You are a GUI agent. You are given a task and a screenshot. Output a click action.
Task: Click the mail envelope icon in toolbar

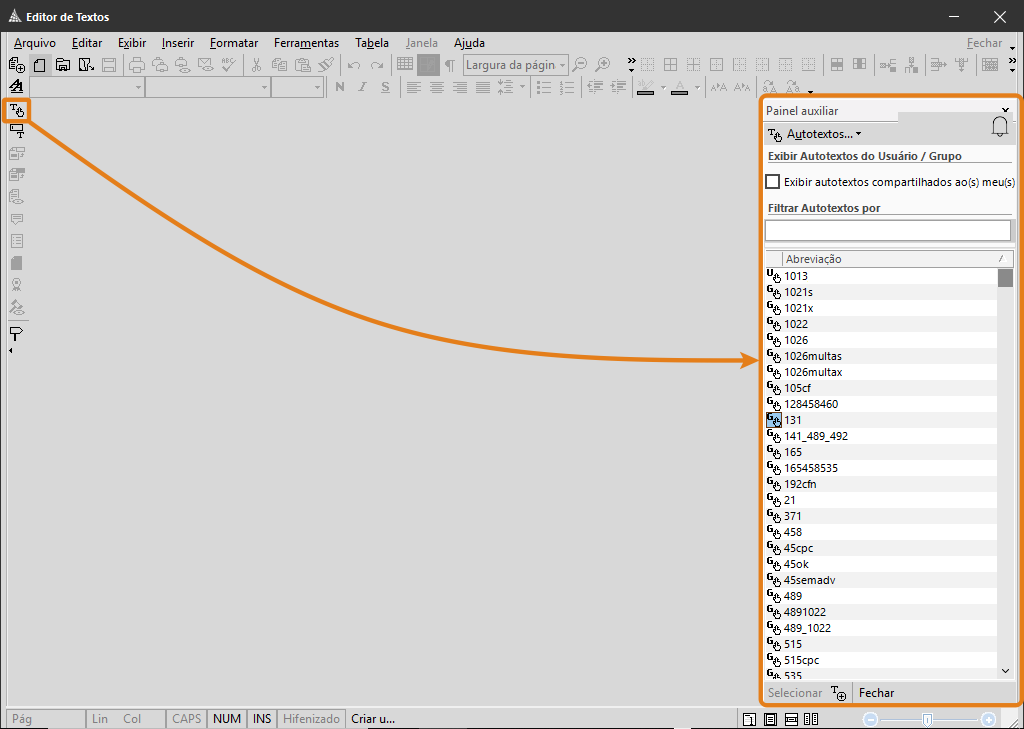pyautogui.click(x=206, y=65)
